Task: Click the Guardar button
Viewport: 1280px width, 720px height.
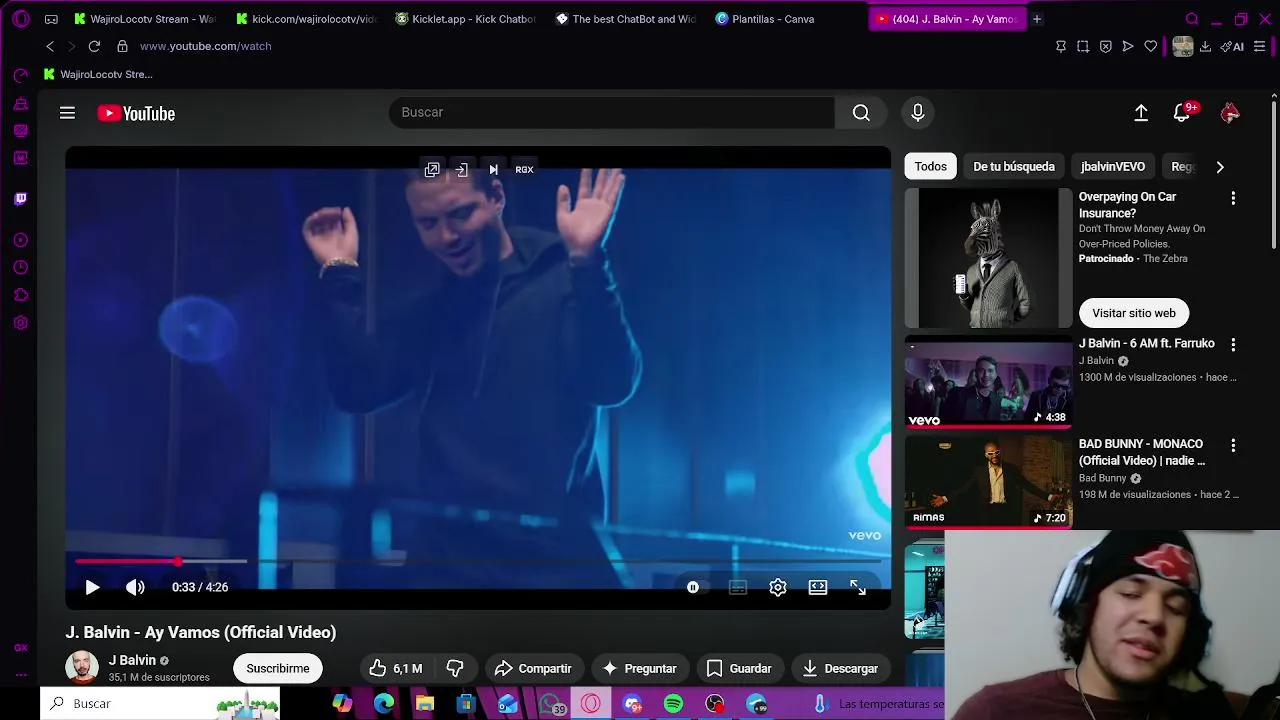Action: click(739, 668)
